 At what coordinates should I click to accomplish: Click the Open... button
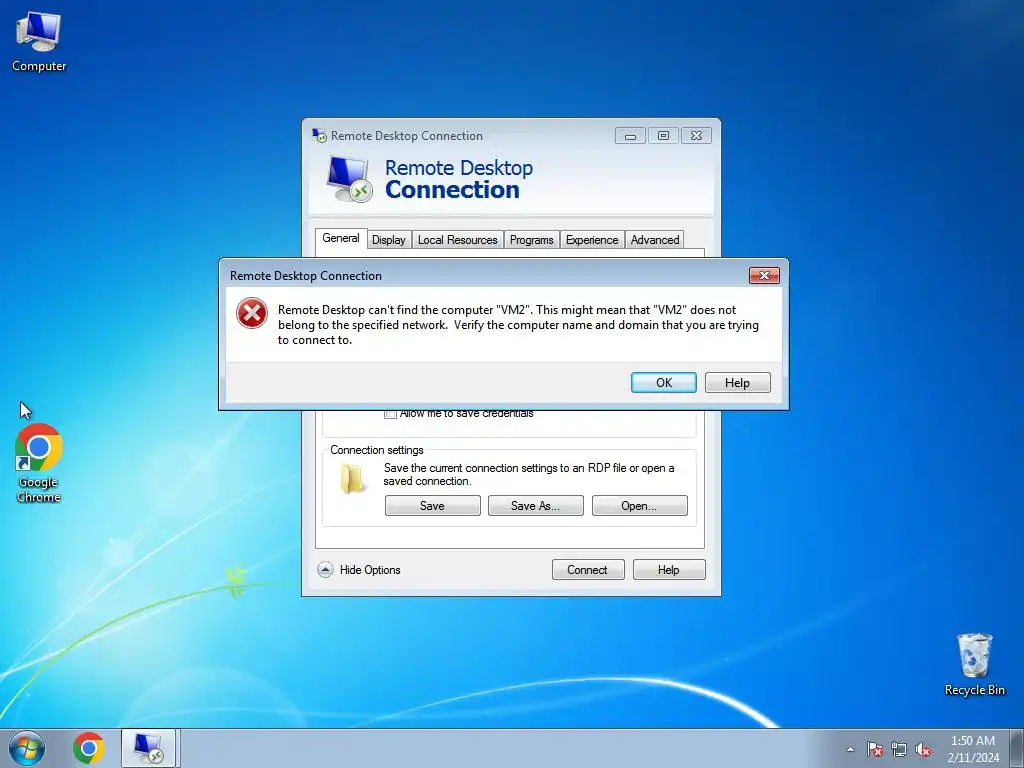click(x=639, y=505)
